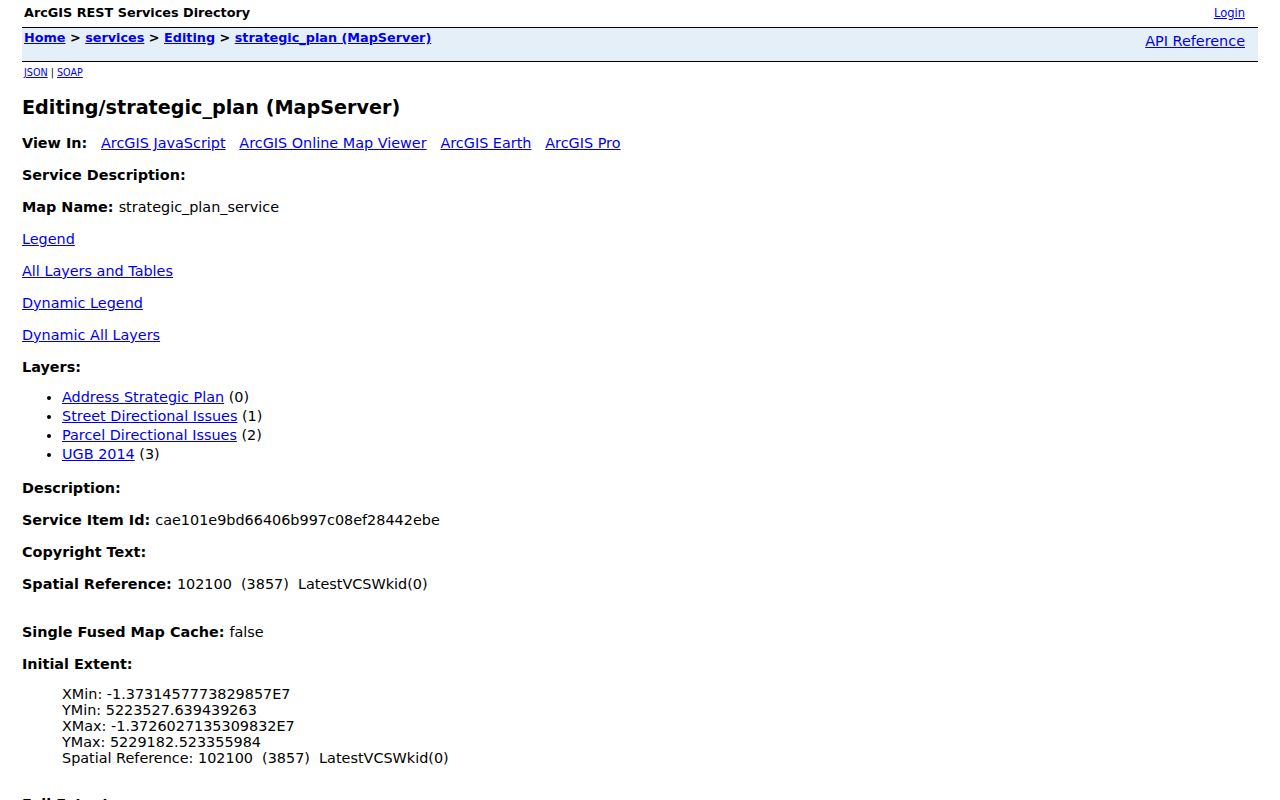Open Dynamic All Layers link
The width and height of the screenshot is (1280, 800).
click(91, 335)
